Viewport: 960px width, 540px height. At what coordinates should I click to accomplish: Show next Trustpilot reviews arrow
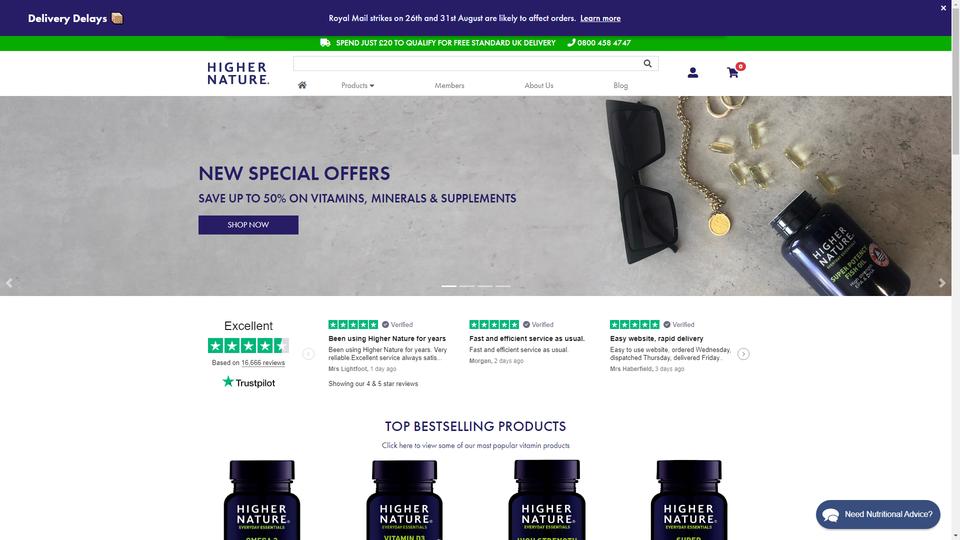point(743,354)
